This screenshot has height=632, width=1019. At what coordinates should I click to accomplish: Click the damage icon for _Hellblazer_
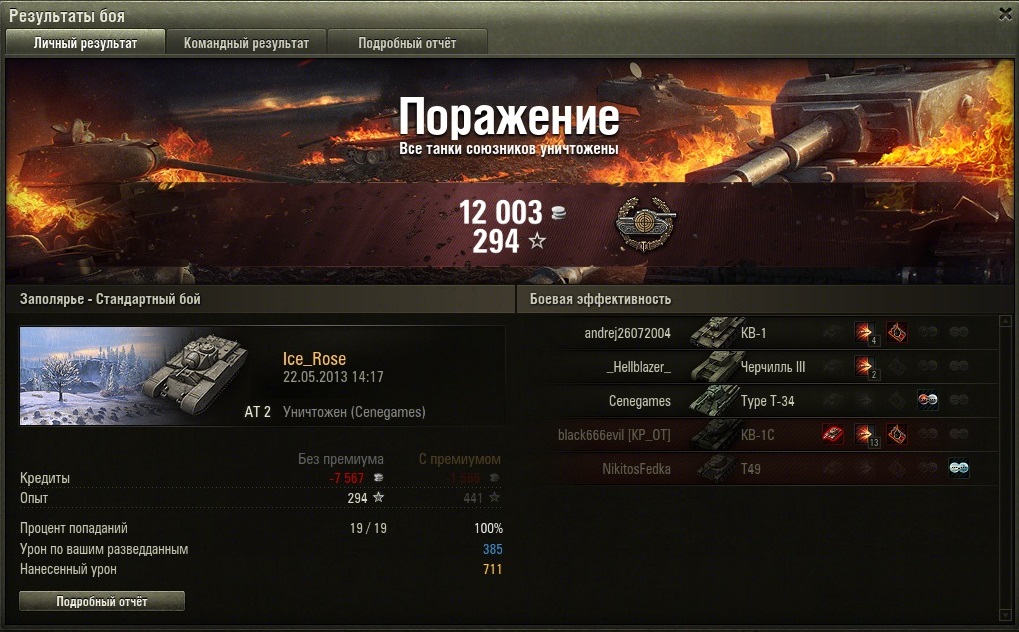coord(865,367)
